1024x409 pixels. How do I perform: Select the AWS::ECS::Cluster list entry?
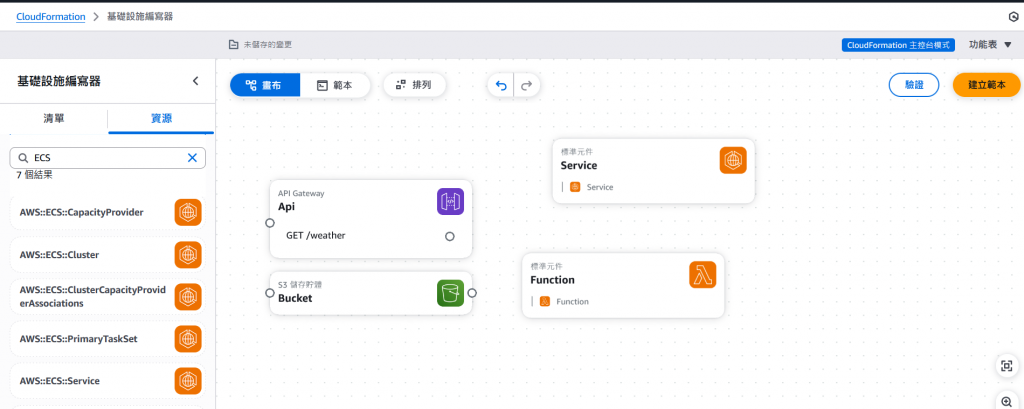point(107,255)
